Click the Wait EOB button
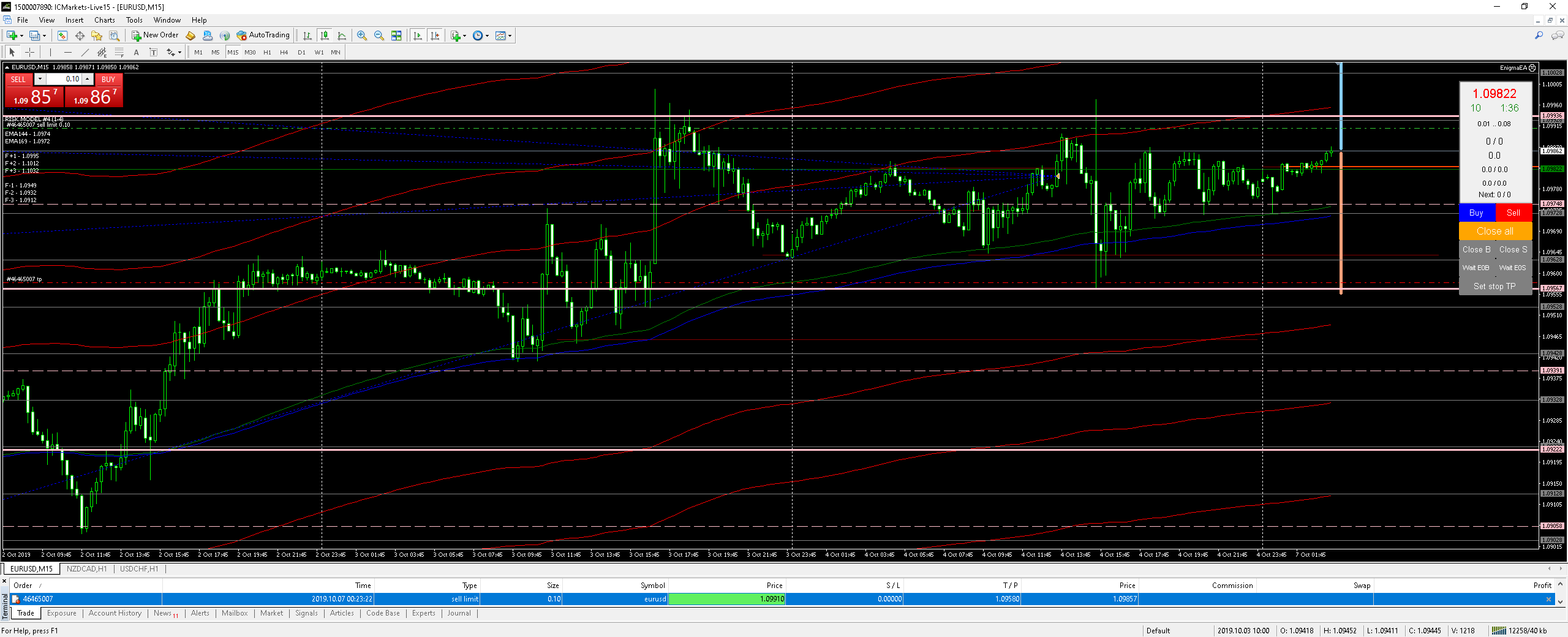 tap(1476, 268)
